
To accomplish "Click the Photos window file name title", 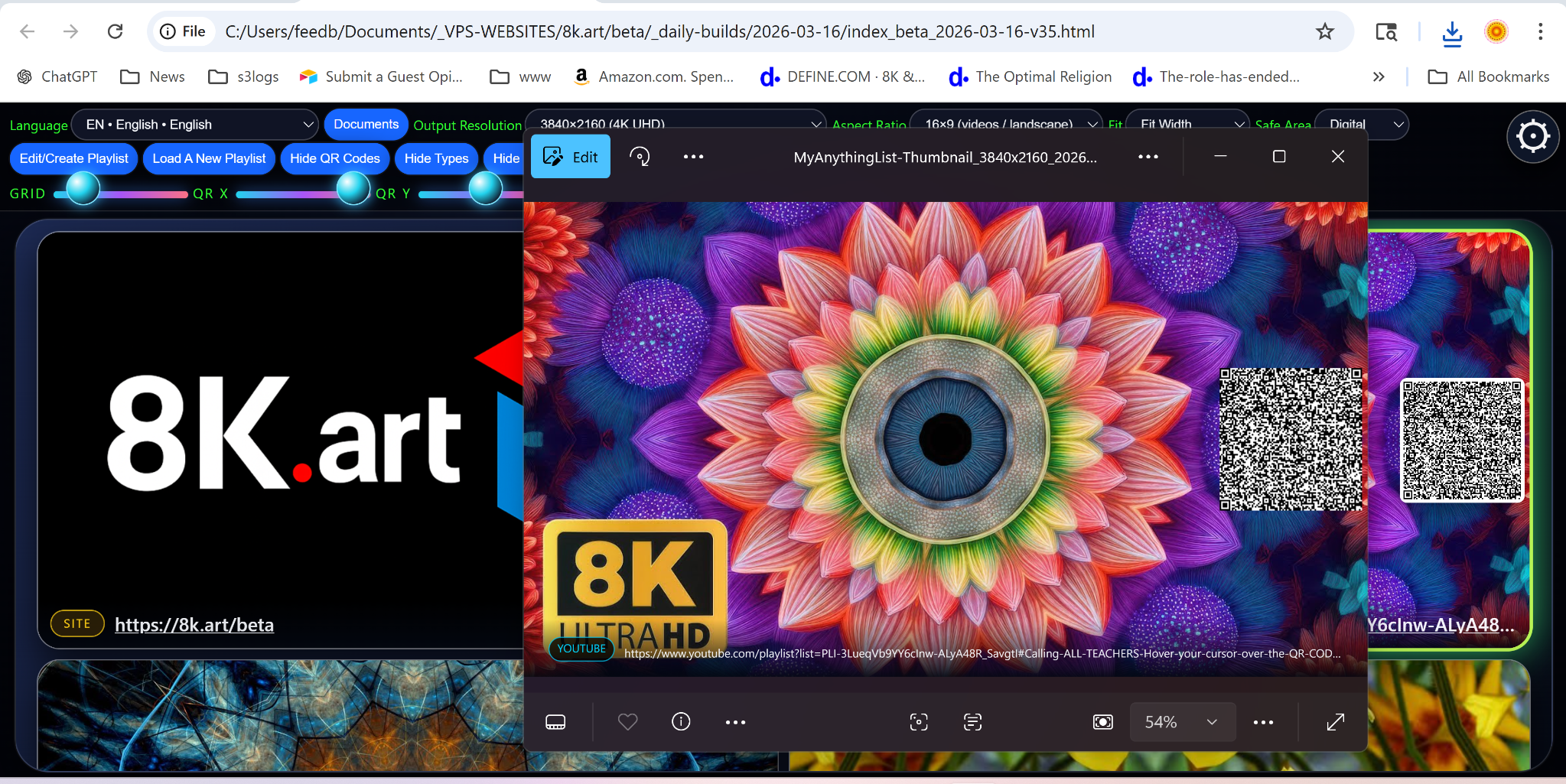I will pyautogui.click(x=946, y=157).
